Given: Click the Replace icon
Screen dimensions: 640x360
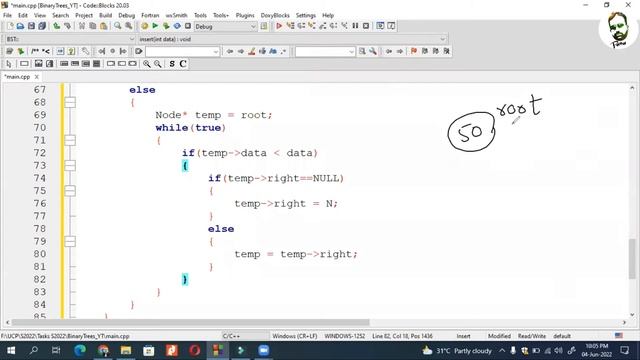Looking at the screenshot, I should 129,26.
